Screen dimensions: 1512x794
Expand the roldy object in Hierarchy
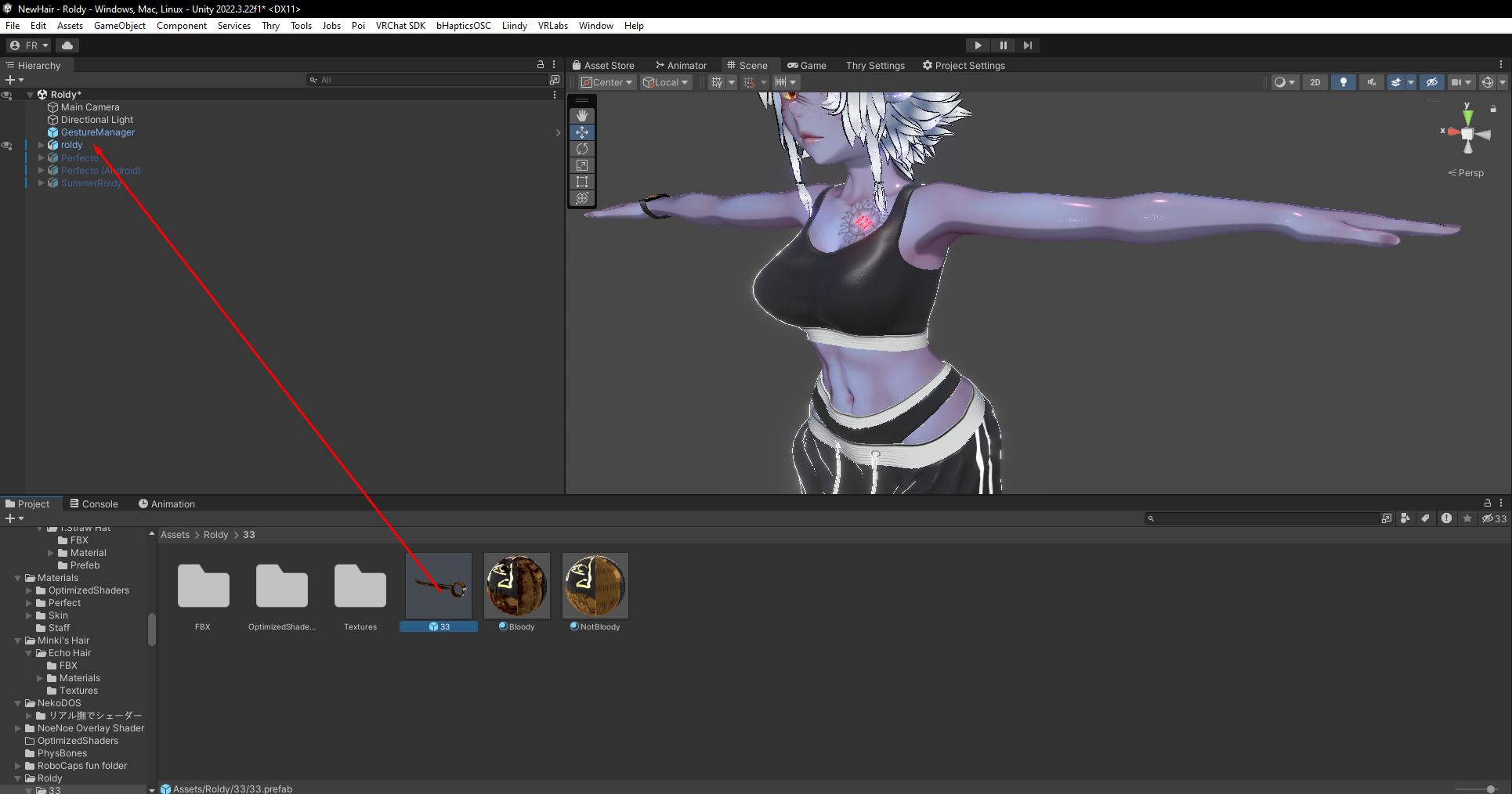click(x=42, y=145)
